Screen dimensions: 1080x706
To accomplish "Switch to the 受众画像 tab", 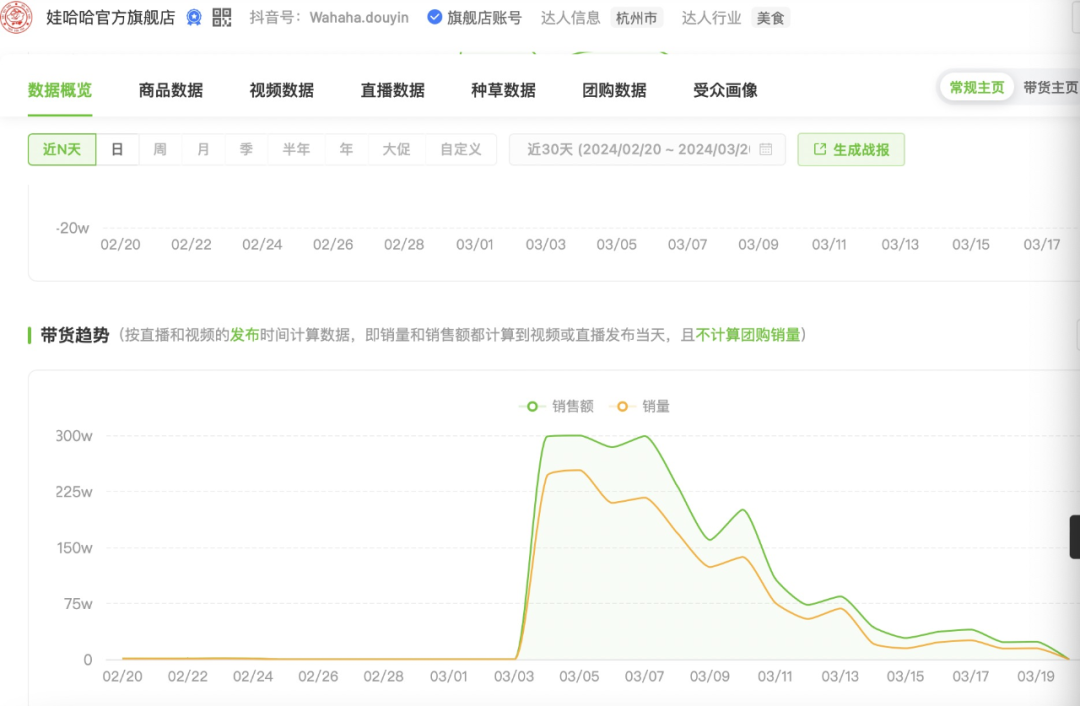I will tap(725, 90).
